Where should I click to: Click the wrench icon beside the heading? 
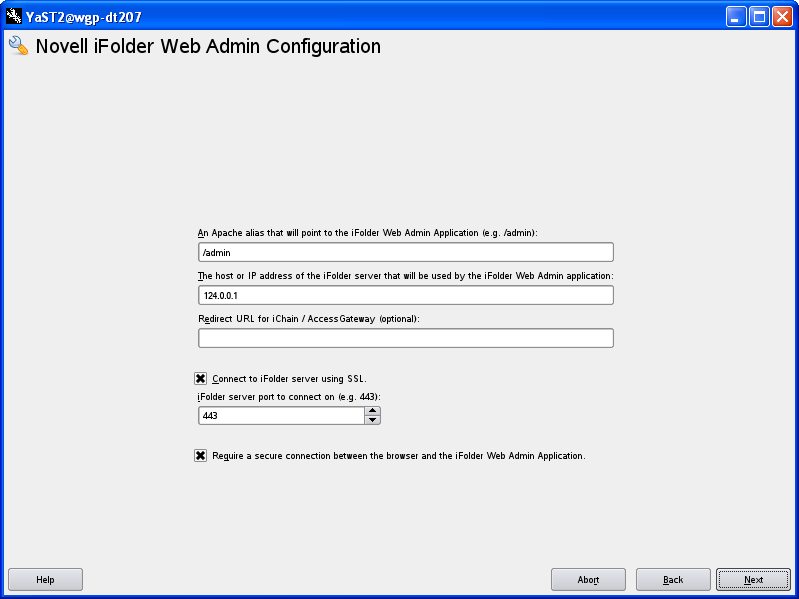click(x=18, y=47)
